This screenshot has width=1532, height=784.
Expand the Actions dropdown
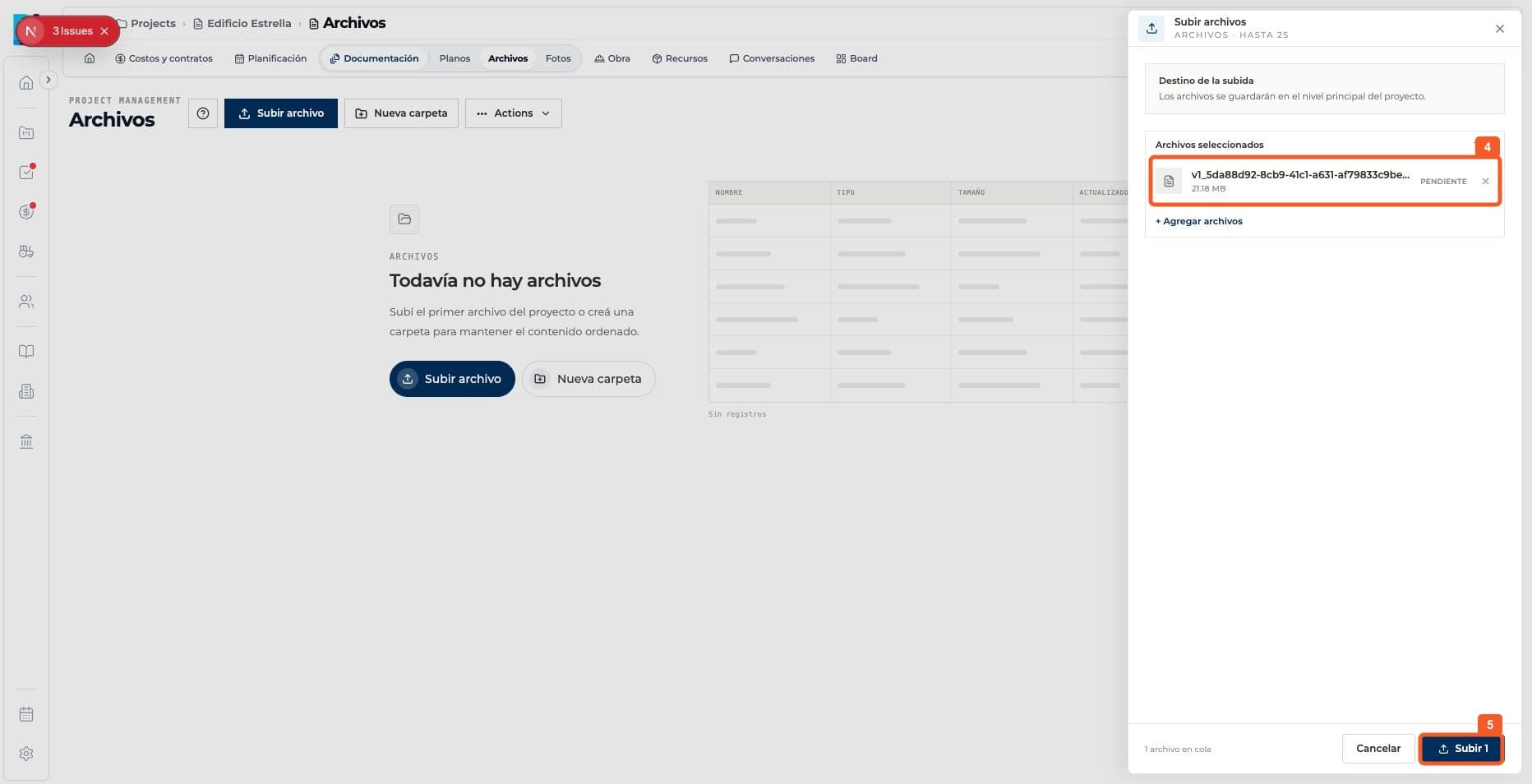pos(514,113)
